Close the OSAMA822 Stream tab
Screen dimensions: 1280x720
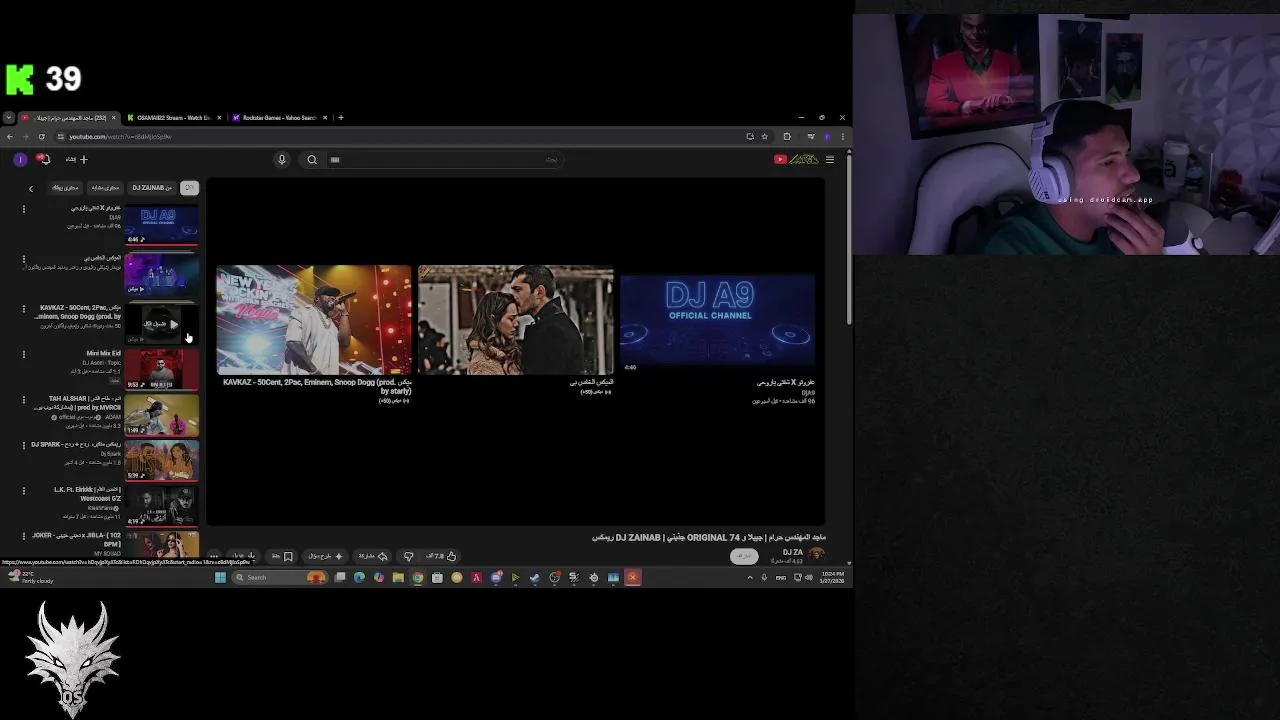(219, 118)
